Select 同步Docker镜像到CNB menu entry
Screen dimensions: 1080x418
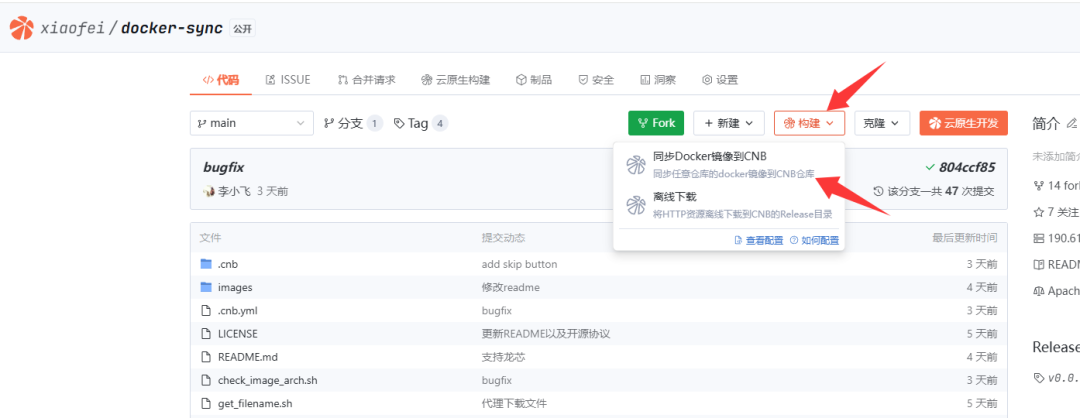click(729, 165)
